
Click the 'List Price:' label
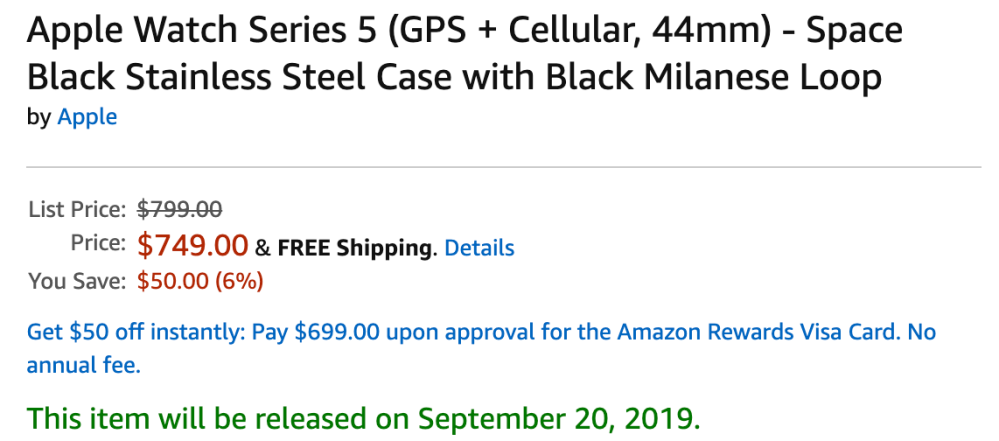tap(77, 210)
